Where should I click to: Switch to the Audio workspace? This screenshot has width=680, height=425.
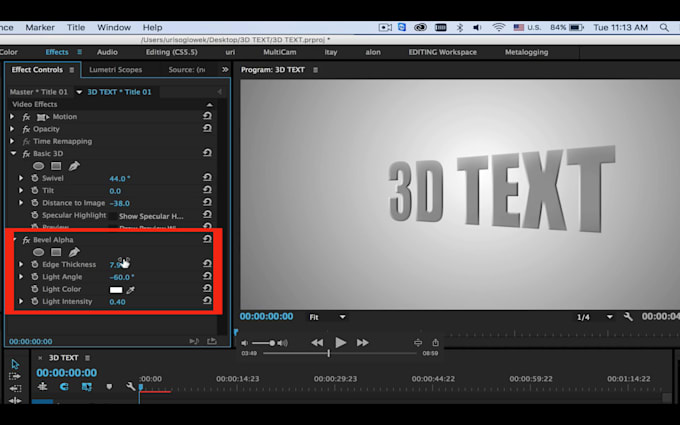106,51
